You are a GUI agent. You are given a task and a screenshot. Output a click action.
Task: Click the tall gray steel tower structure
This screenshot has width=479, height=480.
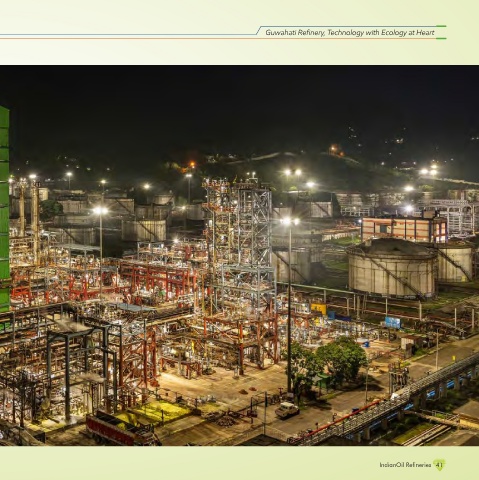239,243
